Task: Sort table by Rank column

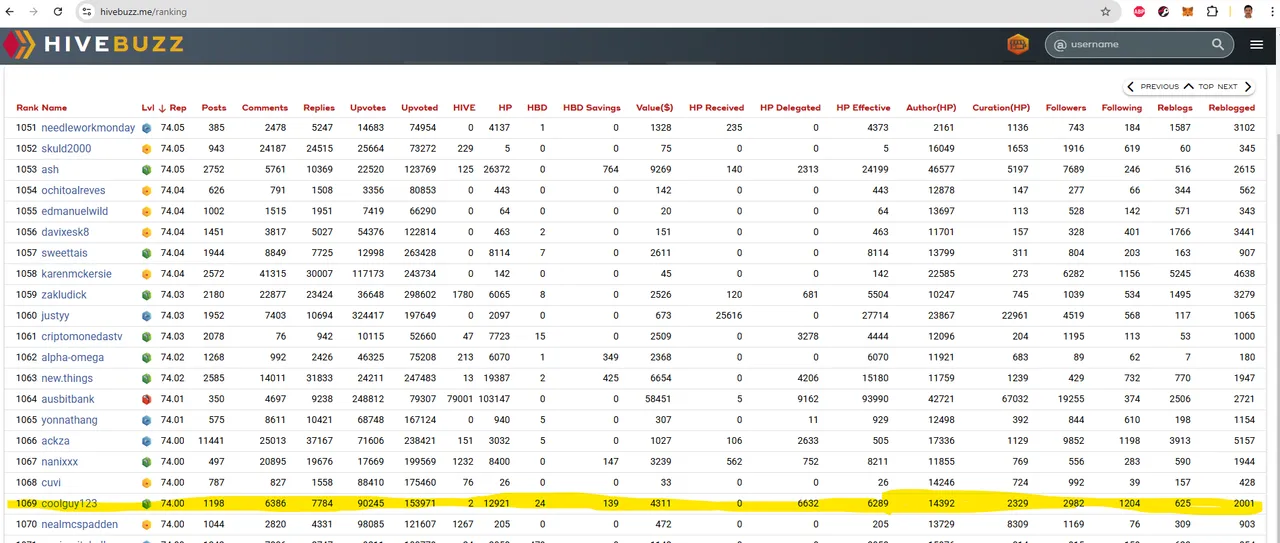Action: pos(27,108)
